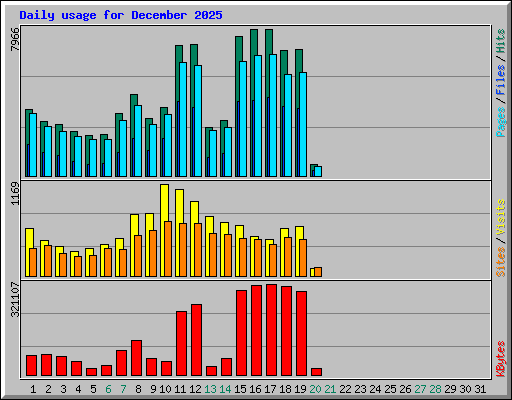This screenshot has width=512, height=400.
Task: Click green weekend day 7 label
Action: click(x=123, y=389)
